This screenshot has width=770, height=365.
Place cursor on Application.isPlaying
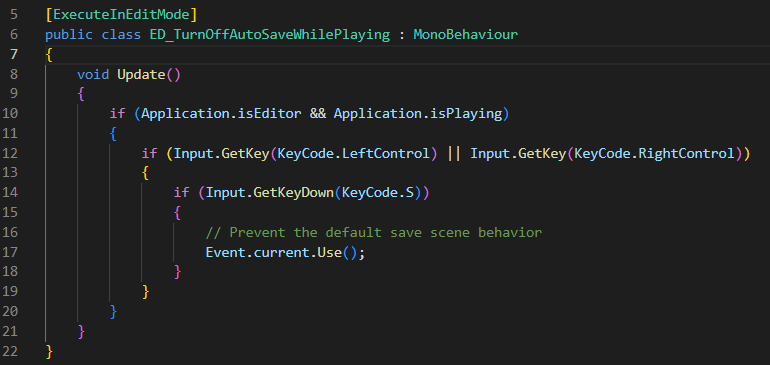tap(418, 114)
